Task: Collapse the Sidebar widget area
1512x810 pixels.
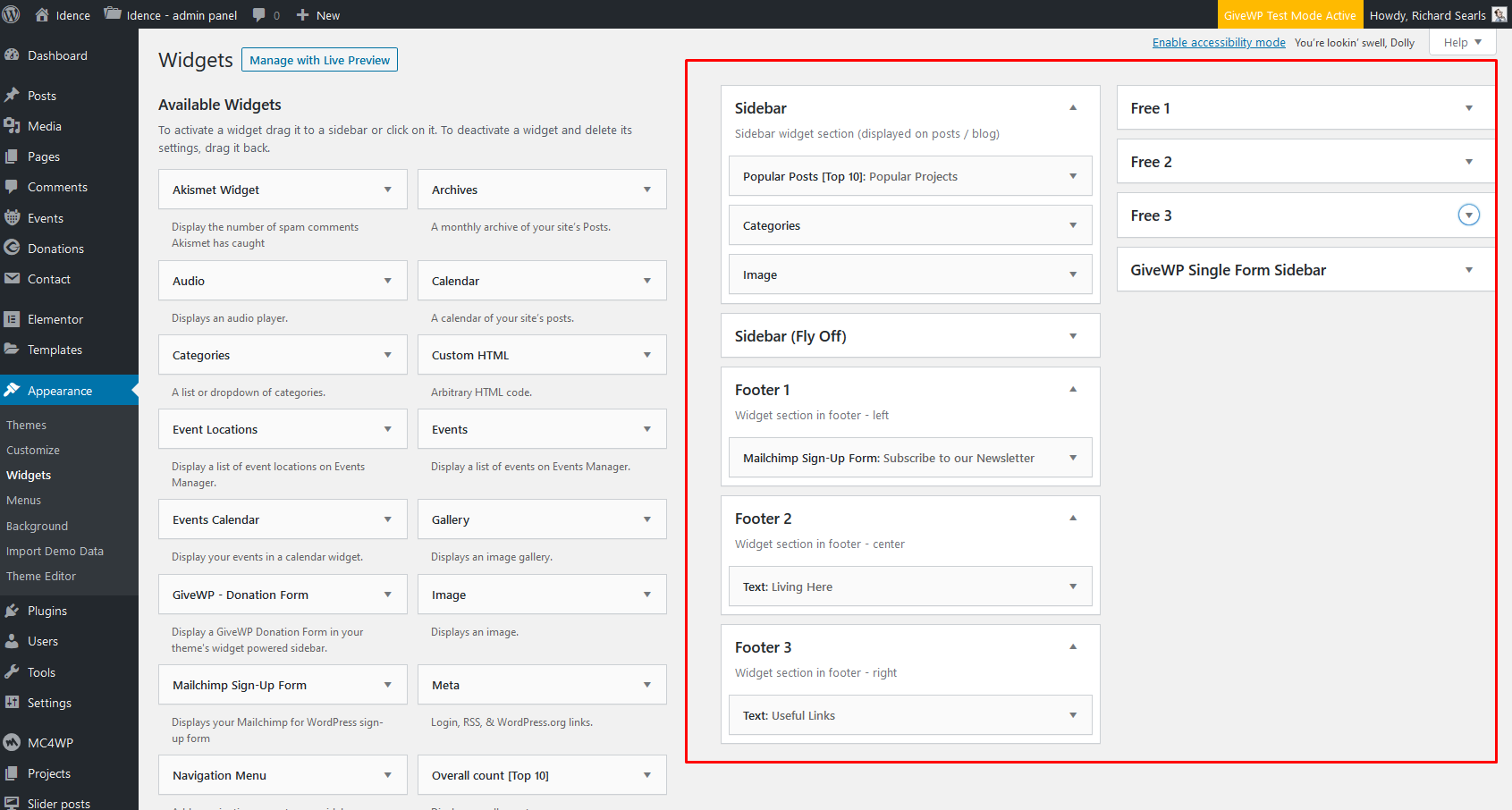Action: 1073,108
